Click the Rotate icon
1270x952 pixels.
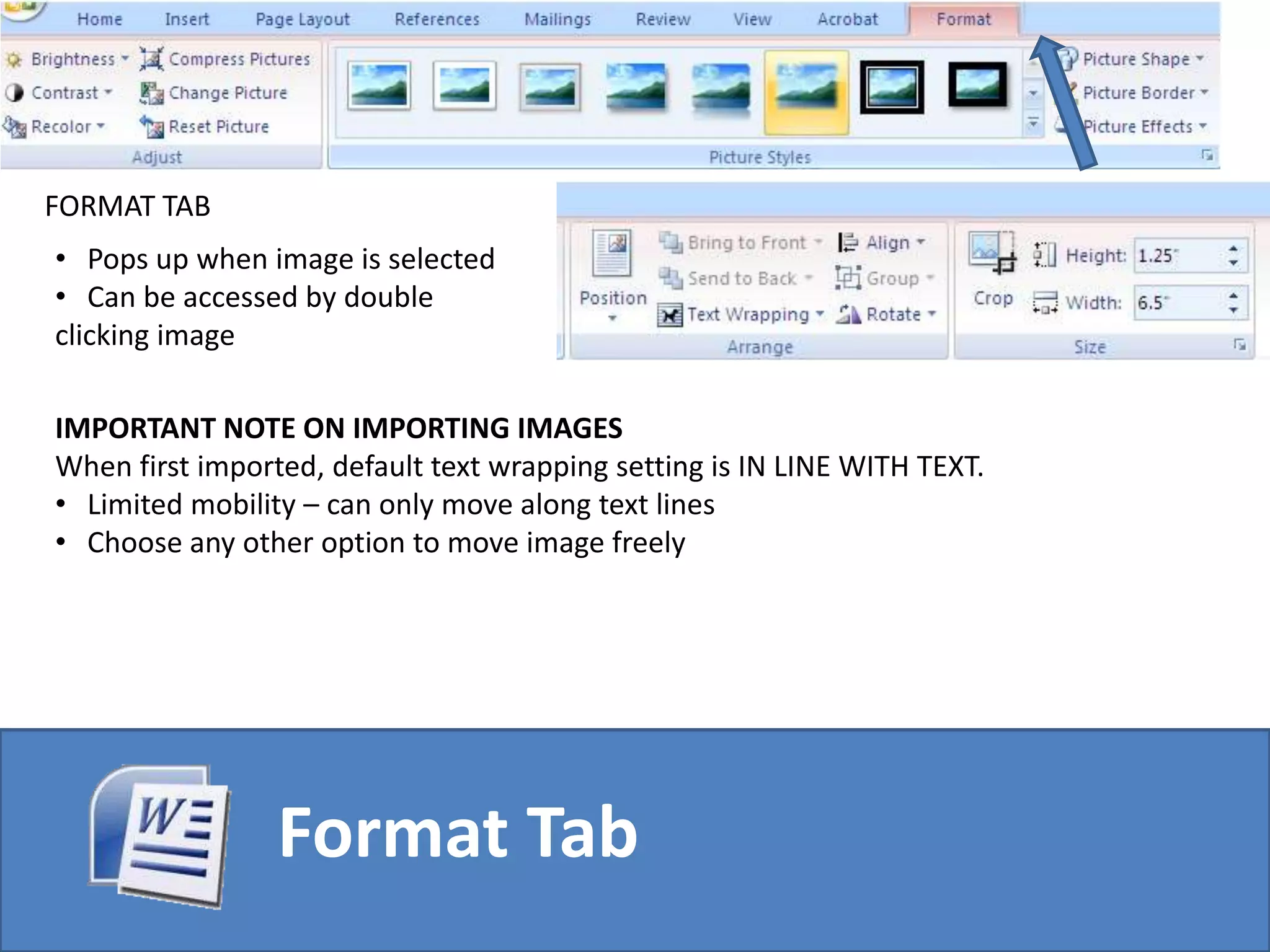pyautogui.click(x=848, y=314)
